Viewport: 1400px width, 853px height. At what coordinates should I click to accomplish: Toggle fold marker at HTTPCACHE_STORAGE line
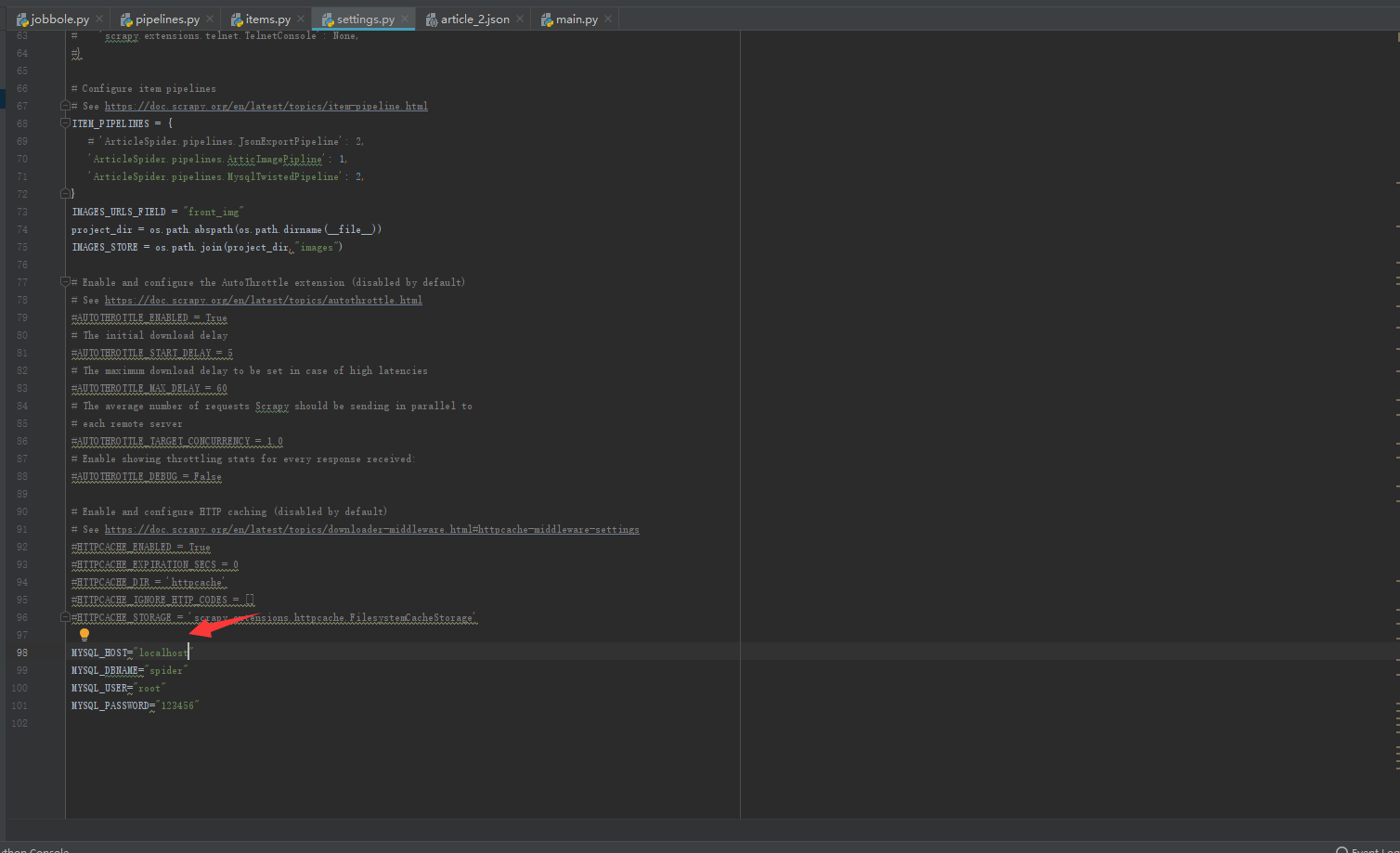pos(66,617)
